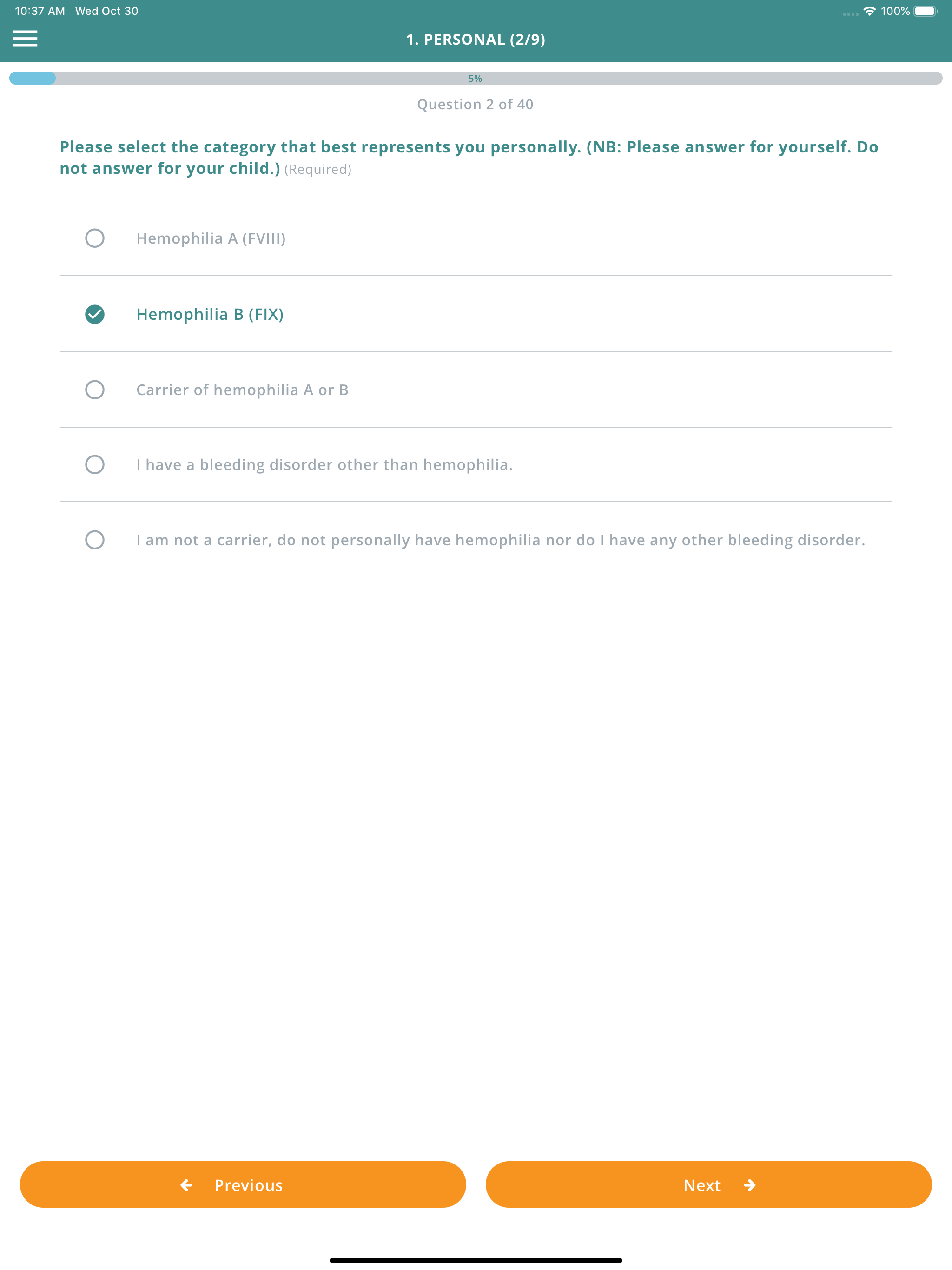Go to the Next question
Screen dimensions: 952x1270
click(708, 1185)
